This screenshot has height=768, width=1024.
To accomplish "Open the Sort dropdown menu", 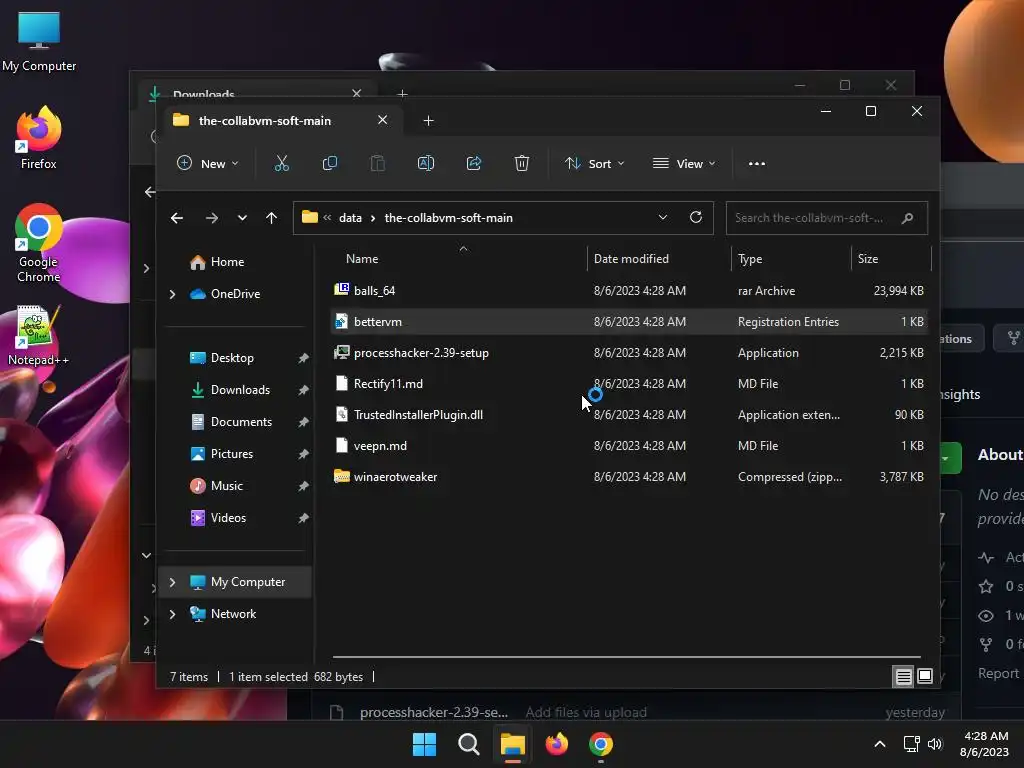I will coord(595,163).
